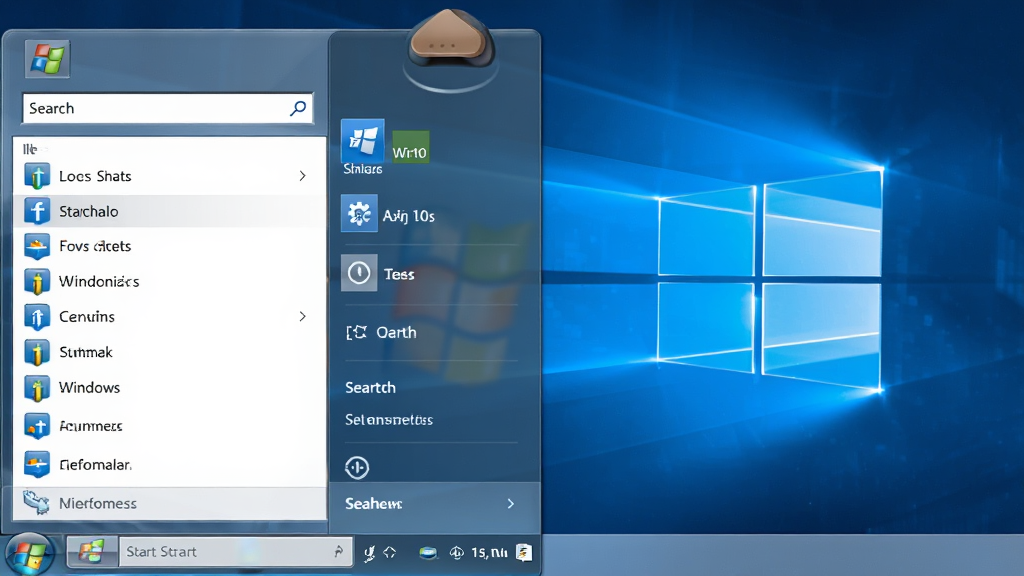Open the Acummers entry
1024x576 pixels.
coord(170,426)
